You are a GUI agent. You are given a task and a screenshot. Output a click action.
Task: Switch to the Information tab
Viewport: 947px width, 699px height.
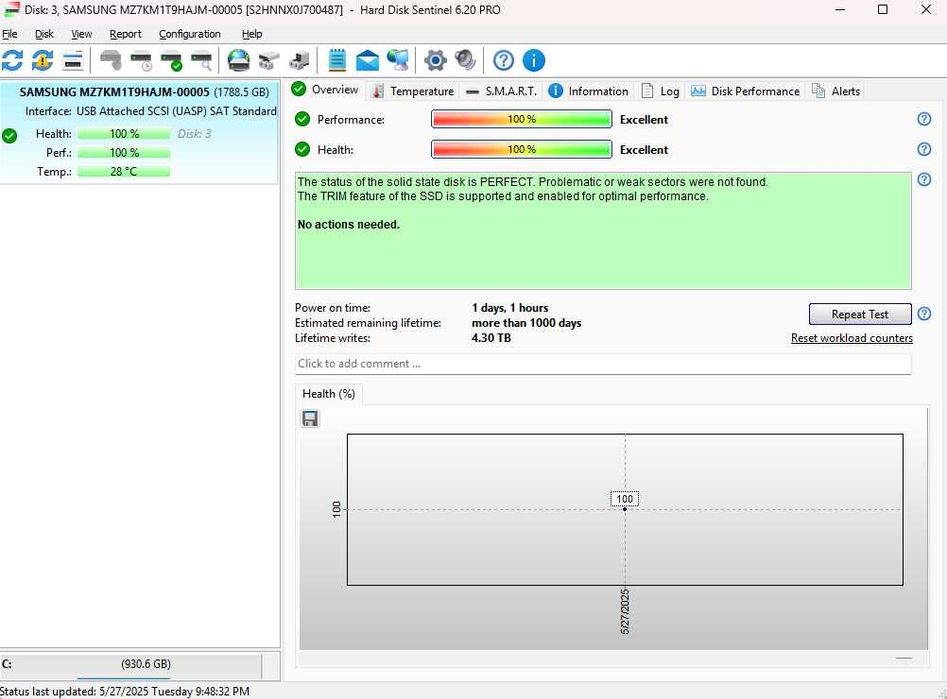point(589,91)
